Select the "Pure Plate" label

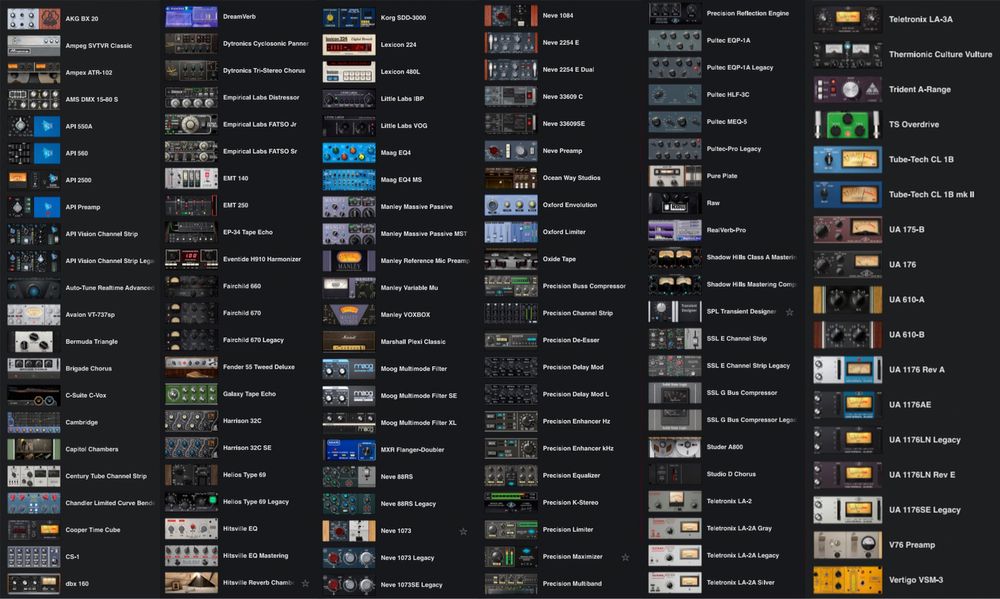722,176
